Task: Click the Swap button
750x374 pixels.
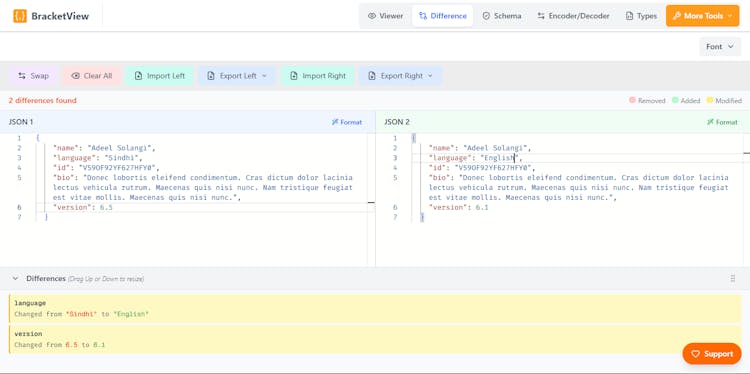Action: tap(33, 76)
